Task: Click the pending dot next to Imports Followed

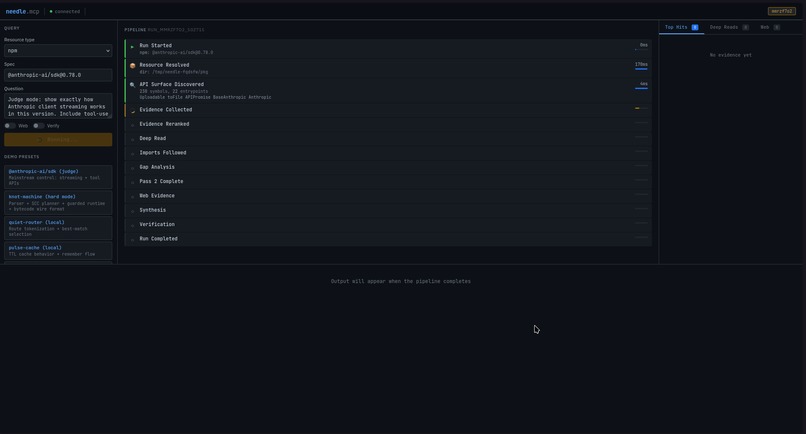Action: (x=133, y=154)
